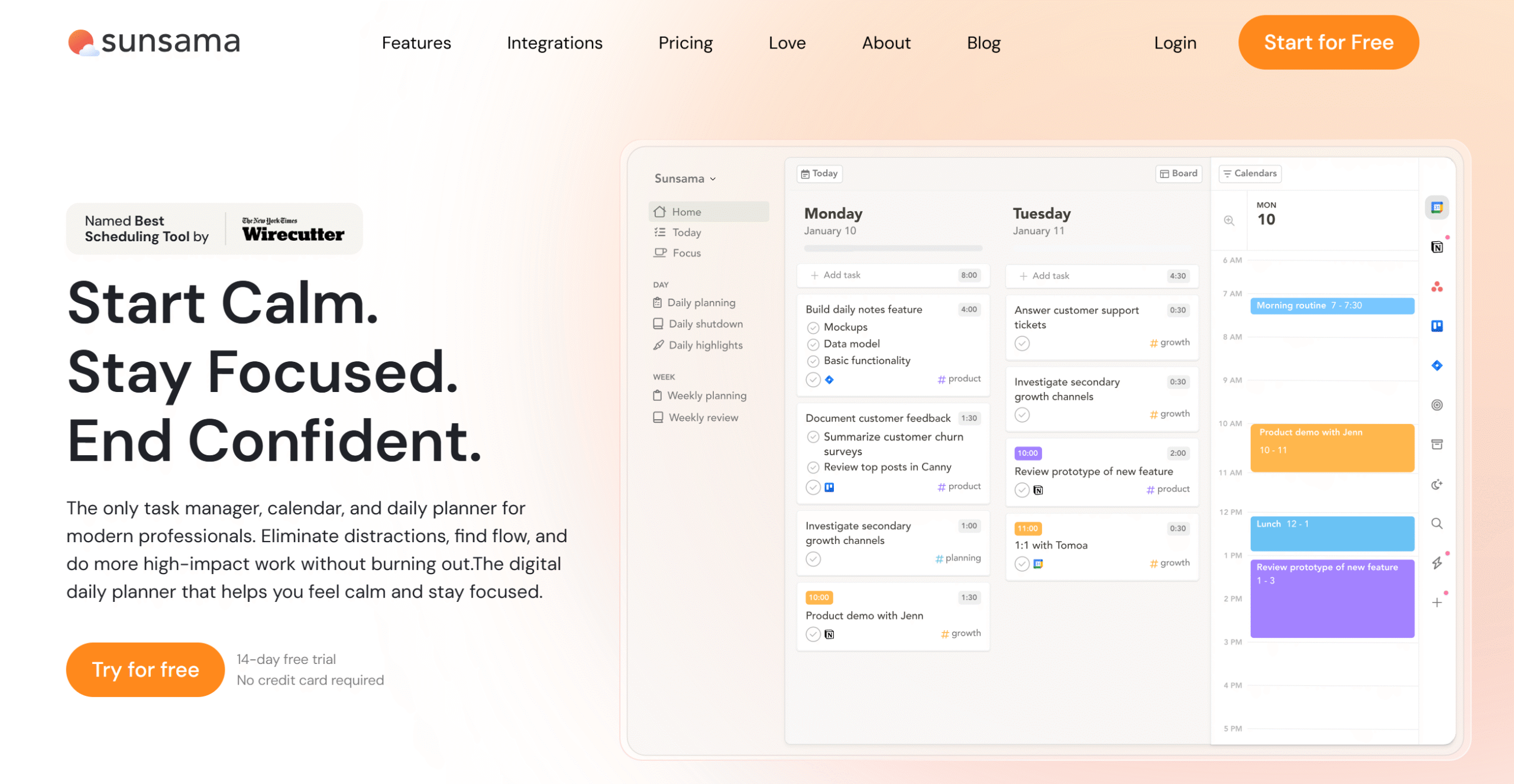Click the Weekly review book icon
This screenshot has height=784, width=1514.
click(658, 417)
